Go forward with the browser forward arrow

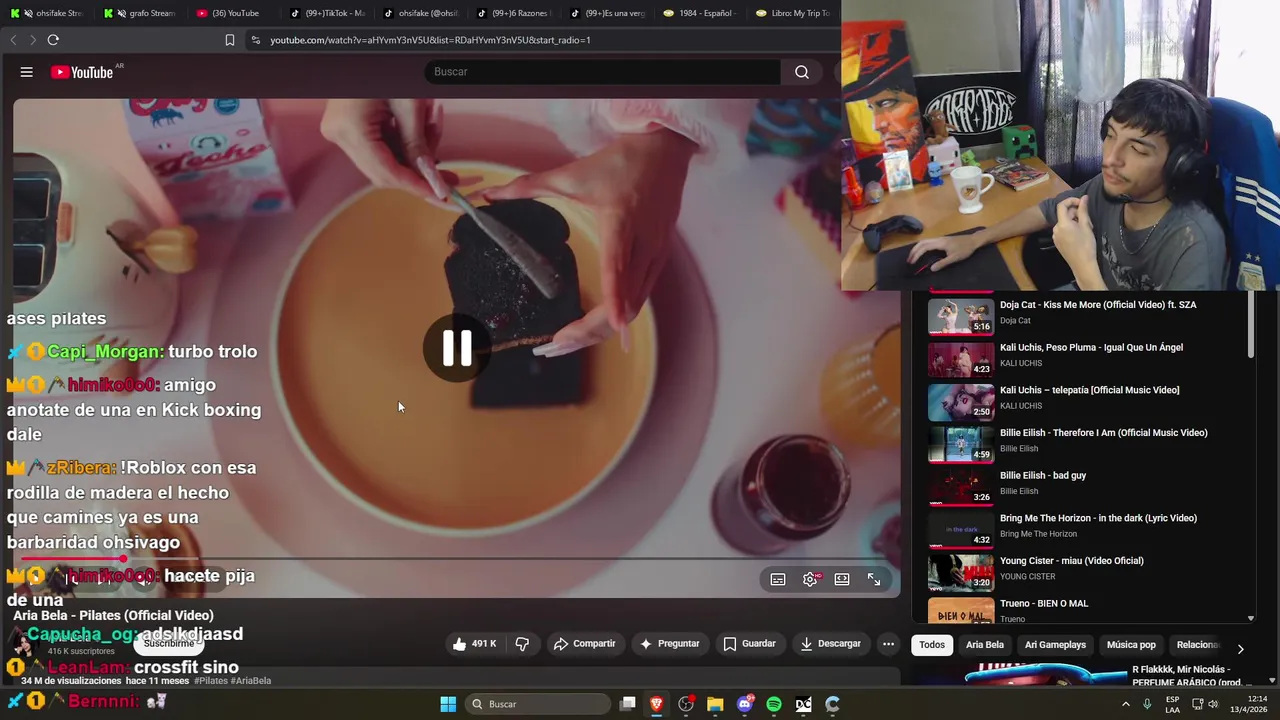coord(32,40)
